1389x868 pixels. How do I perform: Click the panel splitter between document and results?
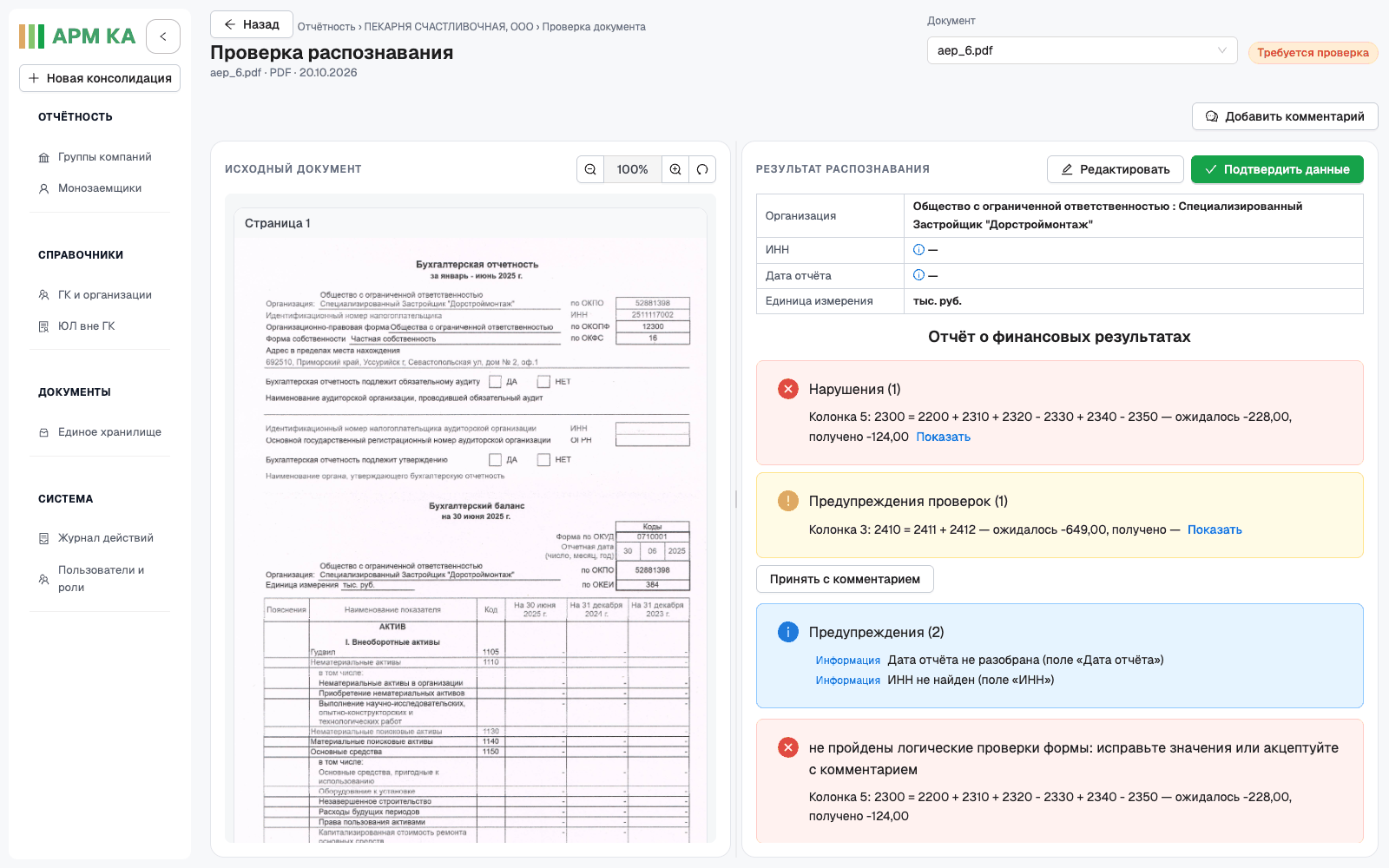coord(736,499)
